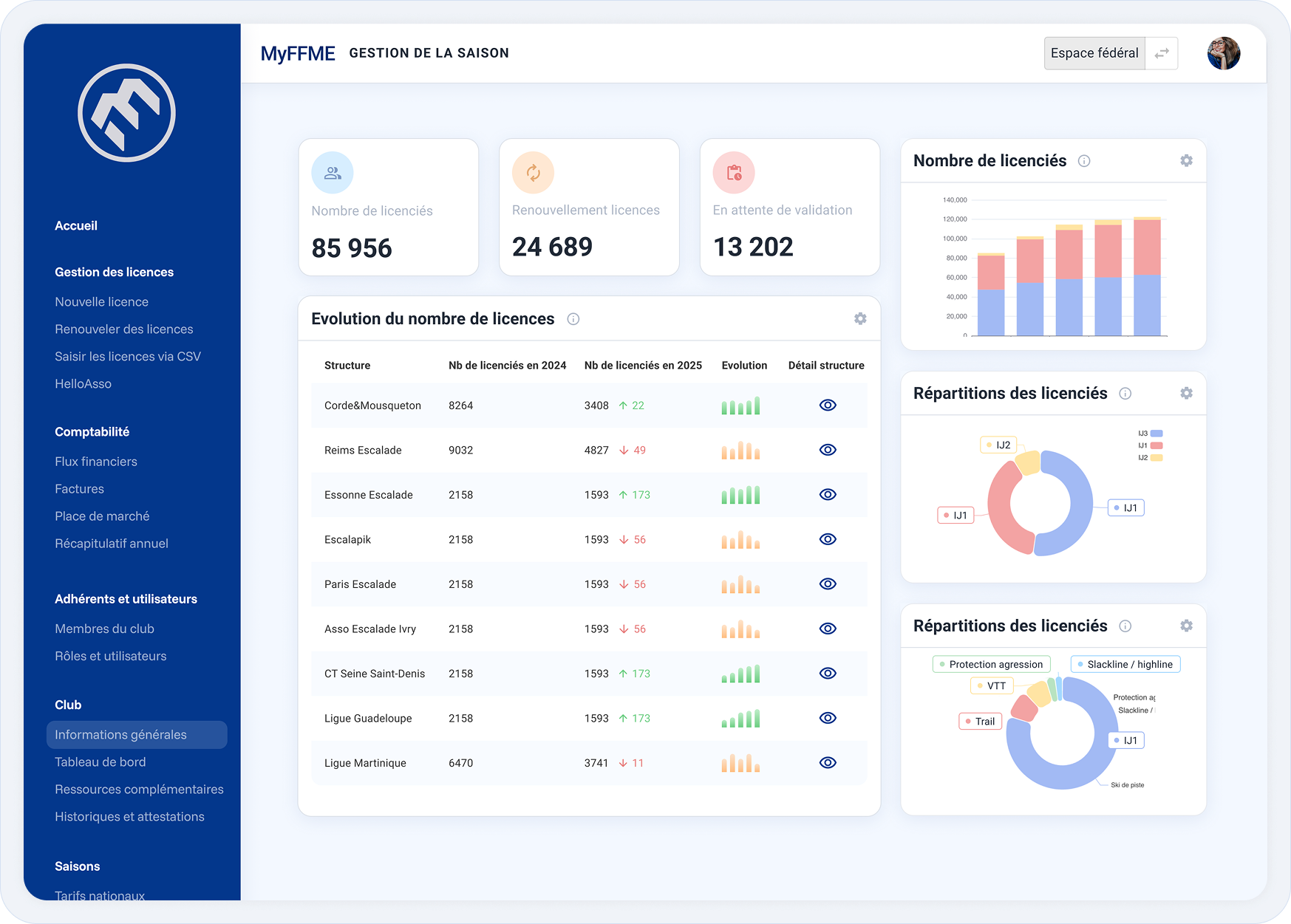The image size is (1291, 924).
Task: Click gear icon on Nombre de licenciés chart
Action: tap(1186, 160)
